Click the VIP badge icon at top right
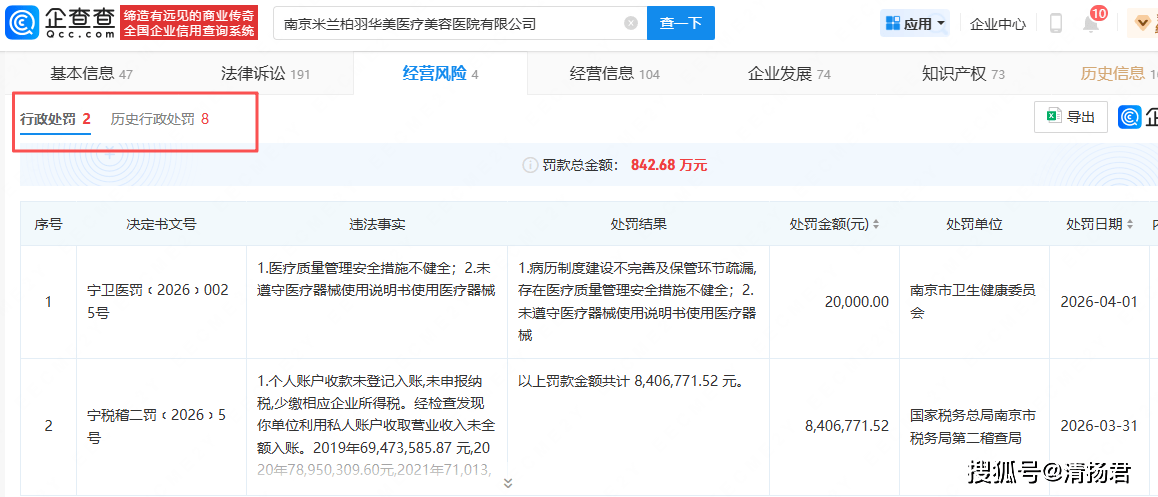1158x497 pixels. (x=1141, y=23)
